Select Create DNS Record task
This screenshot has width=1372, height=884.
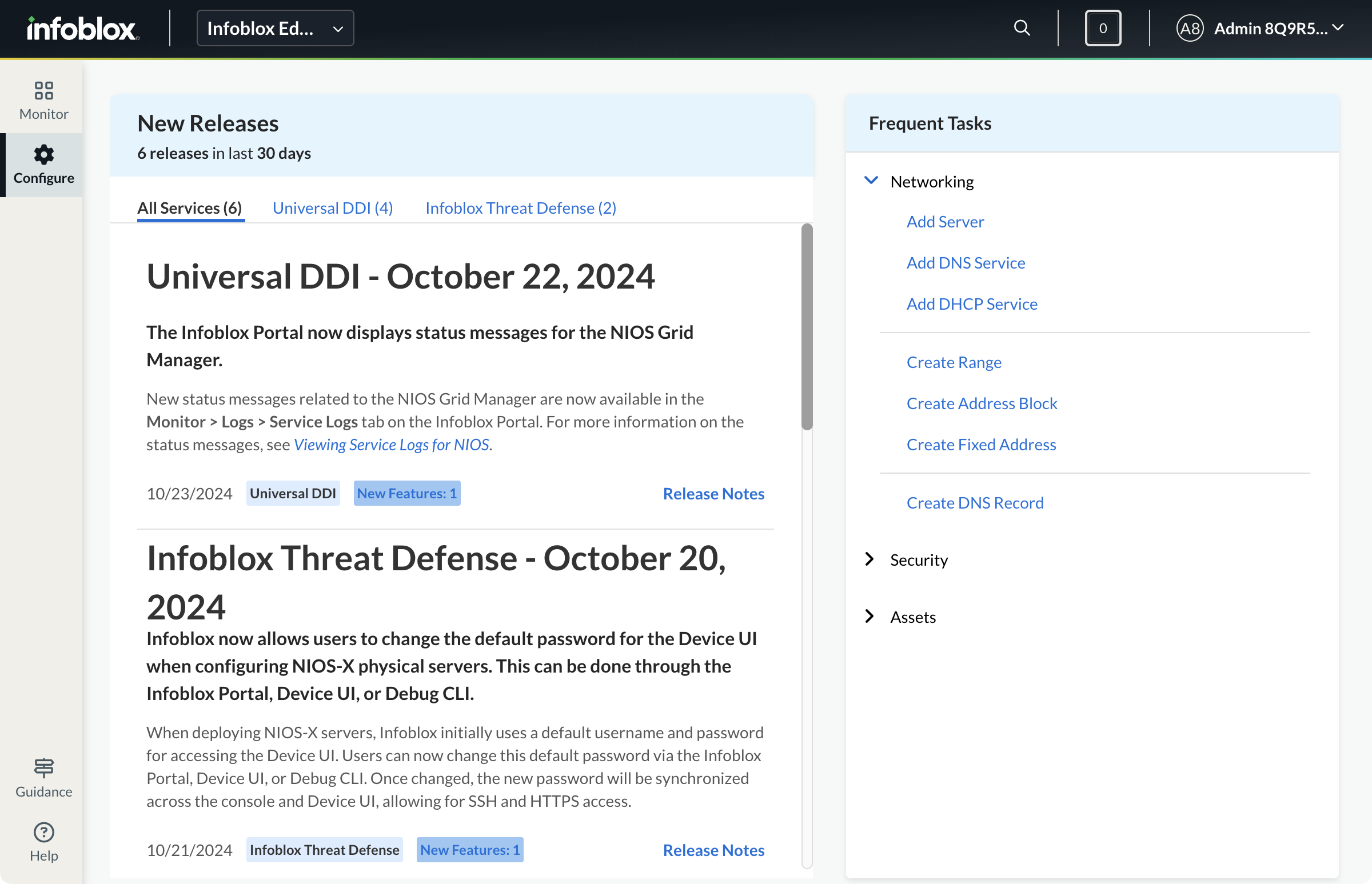click(975, 502)
